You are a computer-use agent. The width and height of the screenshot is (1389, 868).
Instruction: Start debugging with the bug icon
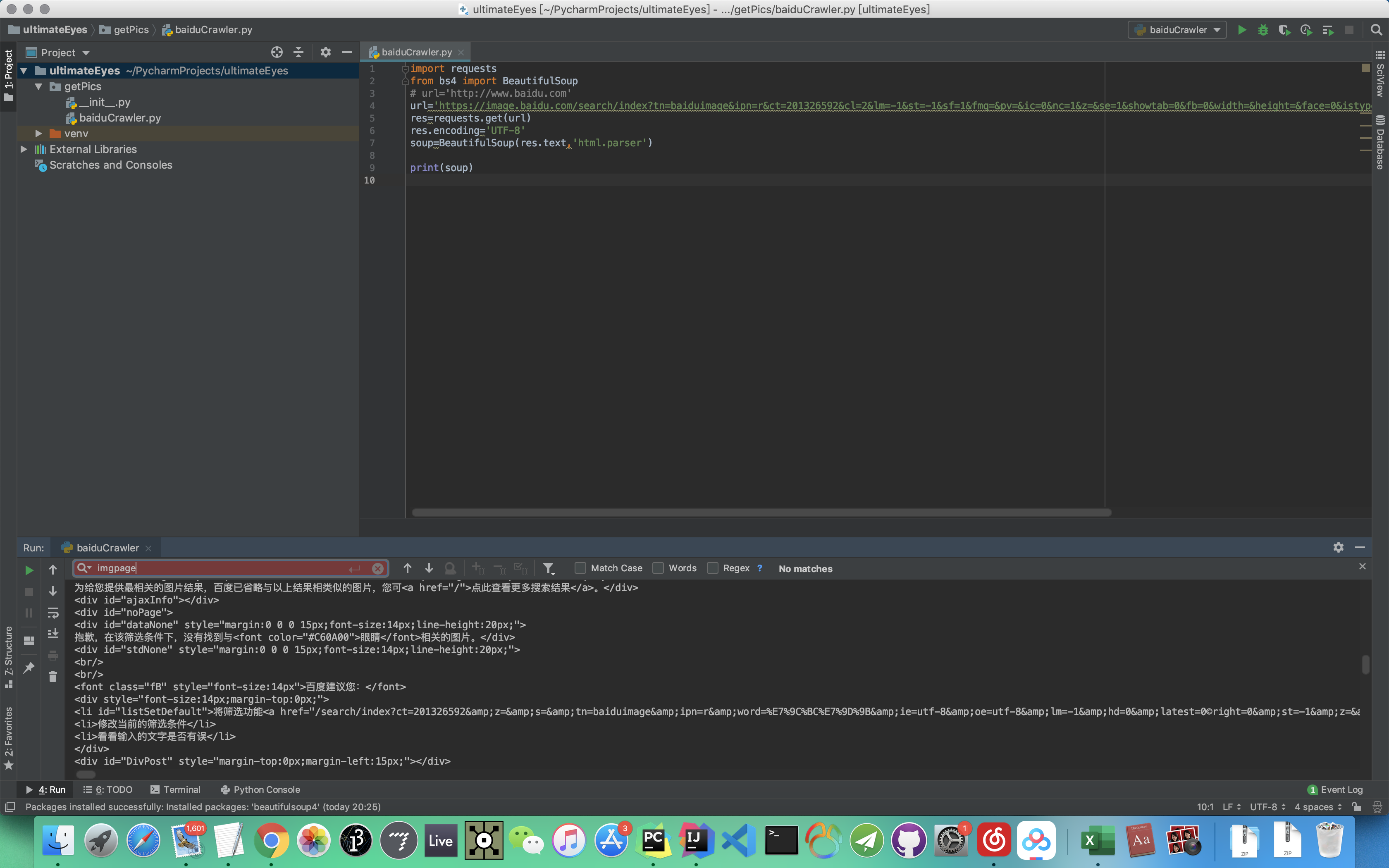(1263, 30)
